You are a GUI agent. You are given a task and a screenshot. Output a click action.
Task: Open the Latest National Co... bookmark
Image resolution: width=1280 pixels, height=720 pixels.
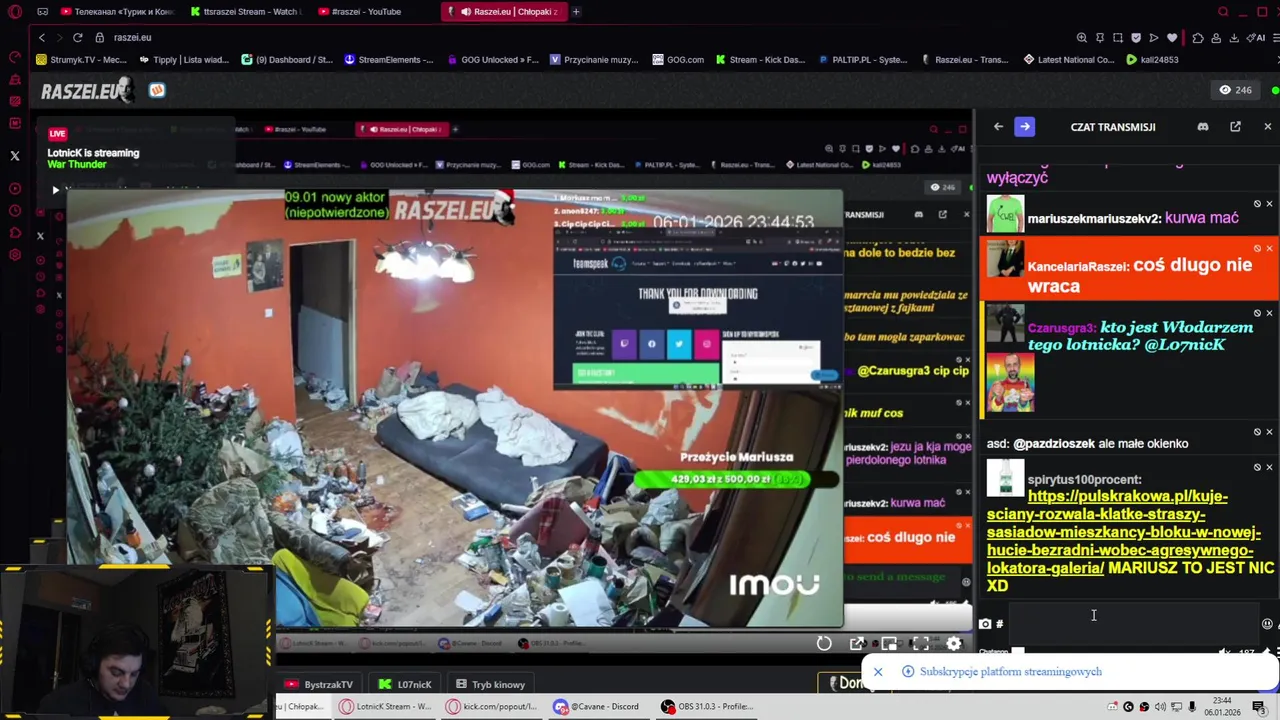(1069, 60)
